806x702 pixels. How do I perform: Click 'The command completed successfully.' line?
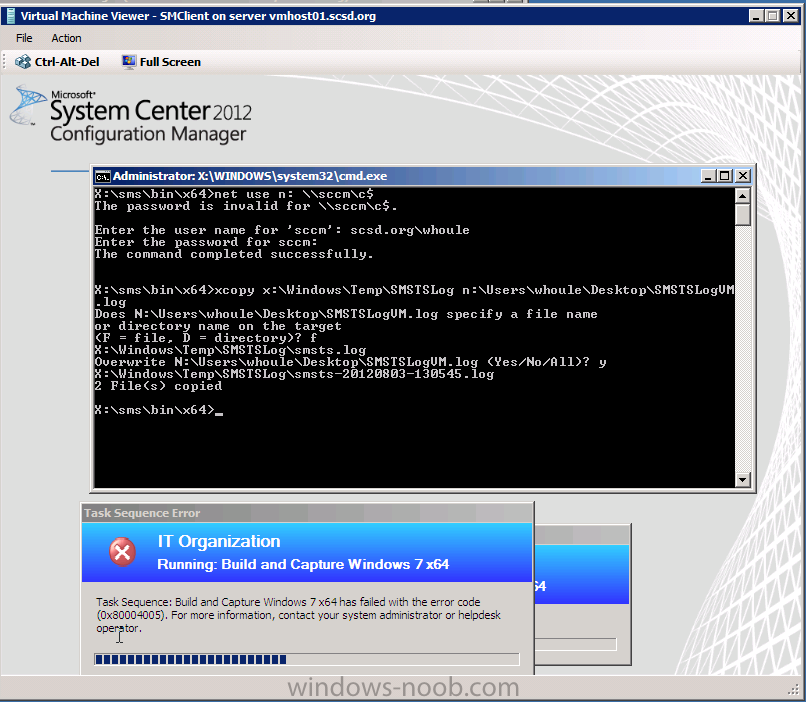click(x=234, y=254)
